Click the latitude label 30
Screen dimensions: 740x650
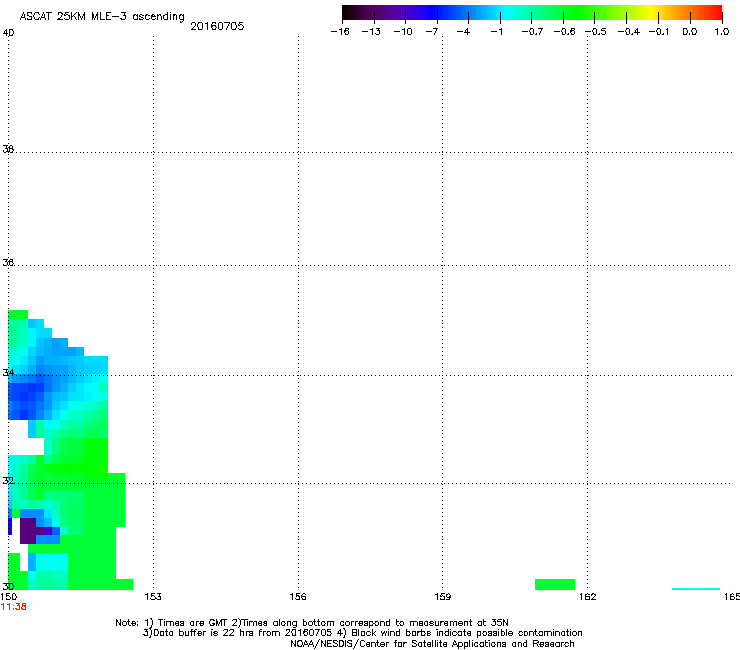8,586
